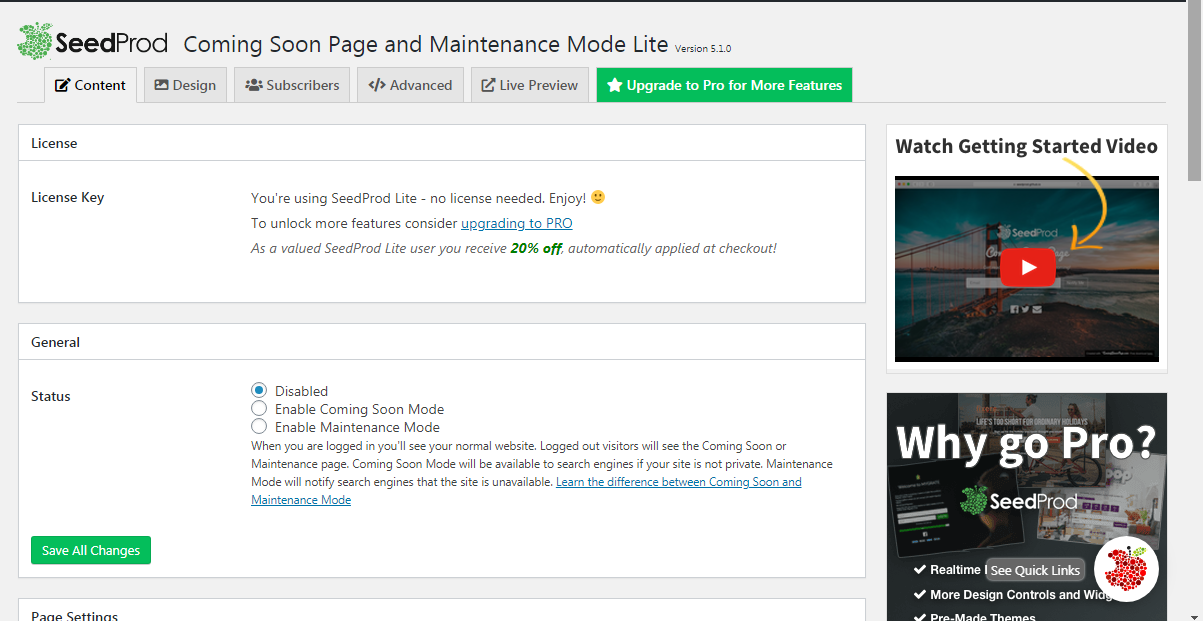Click the 'Status' label
This screenshot has height=621, width=1203.
click(51, 396)
